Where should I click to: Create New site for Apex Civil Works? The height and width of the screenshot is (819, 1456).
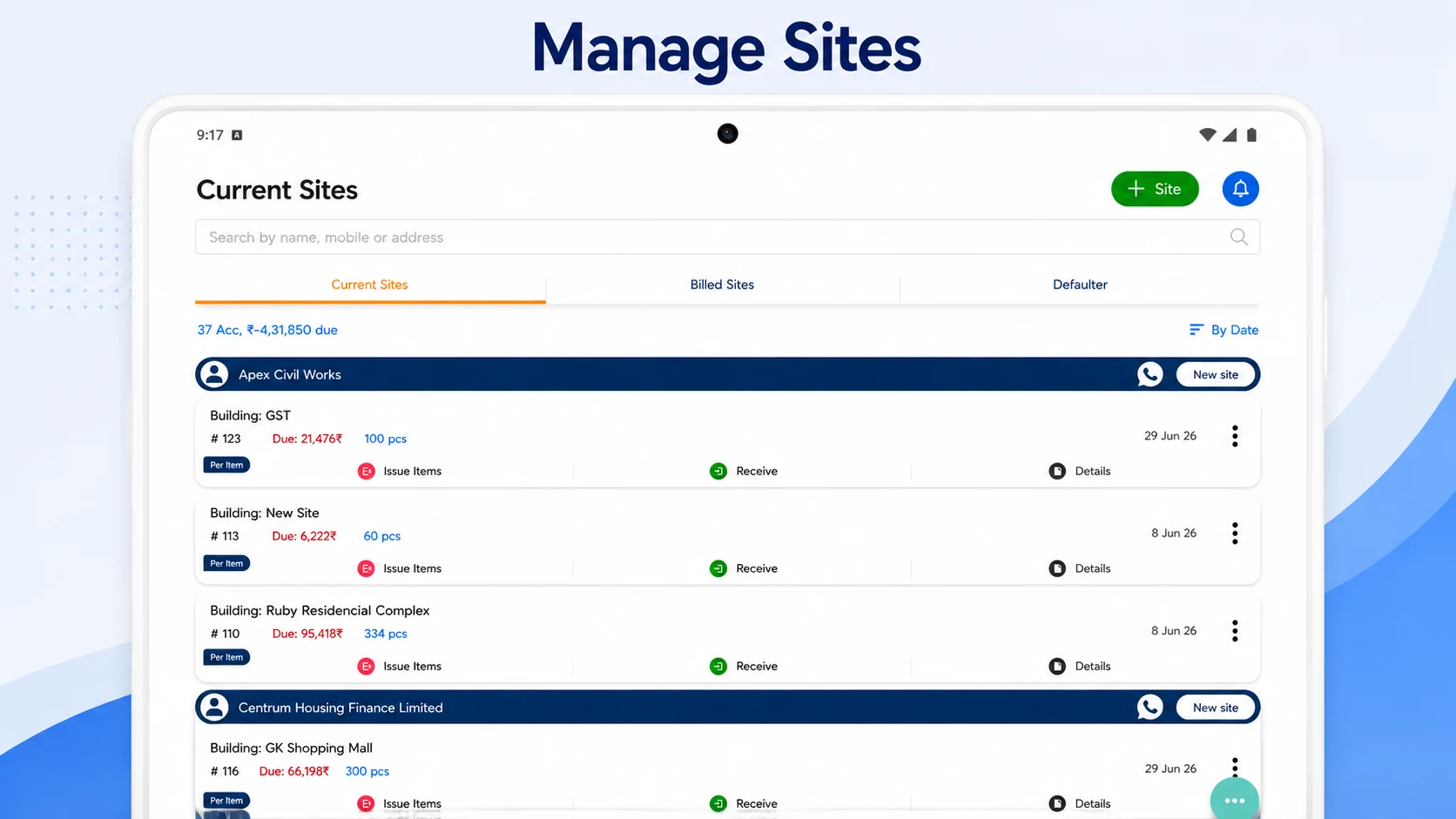(x=1216, y=374)
